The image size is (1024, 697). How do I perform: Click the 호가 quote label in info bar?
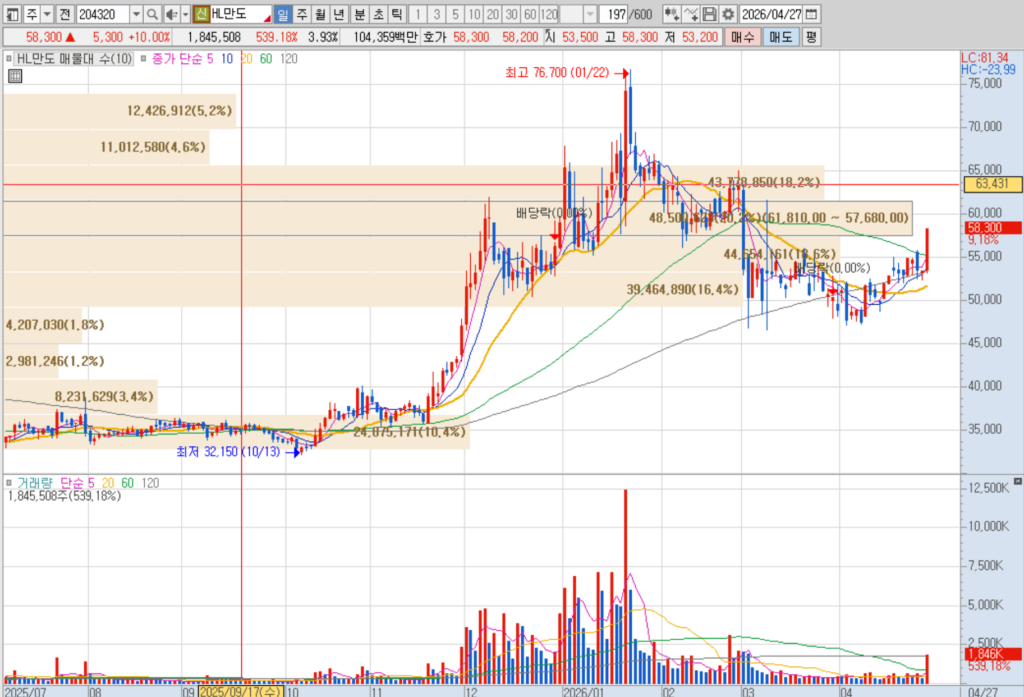tap(434, 37)
